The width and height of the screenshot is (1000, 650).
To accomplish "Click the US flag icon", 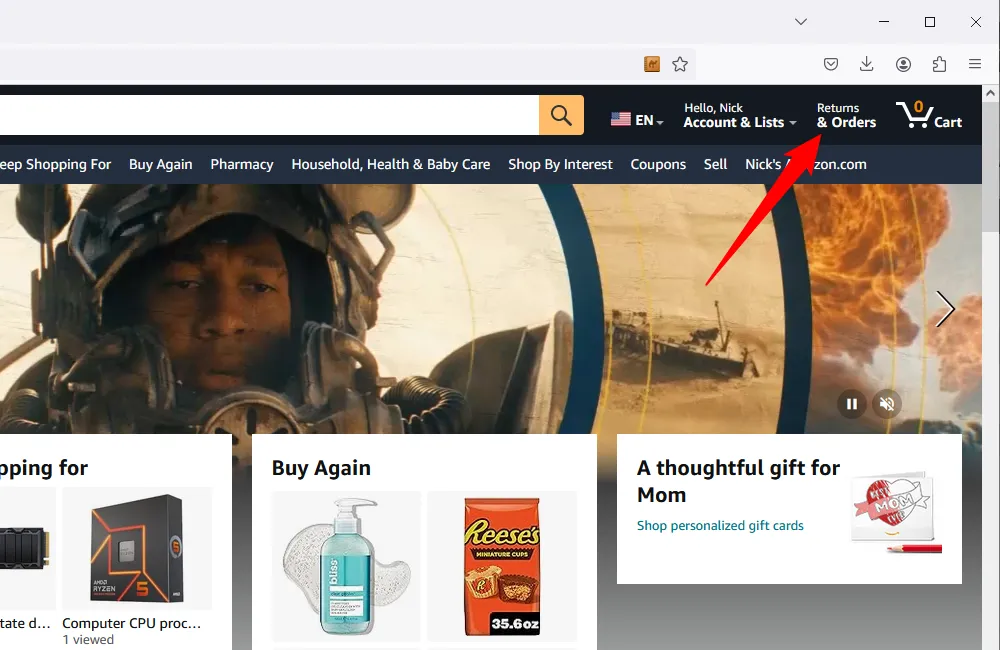I will [x=621, y=119].
